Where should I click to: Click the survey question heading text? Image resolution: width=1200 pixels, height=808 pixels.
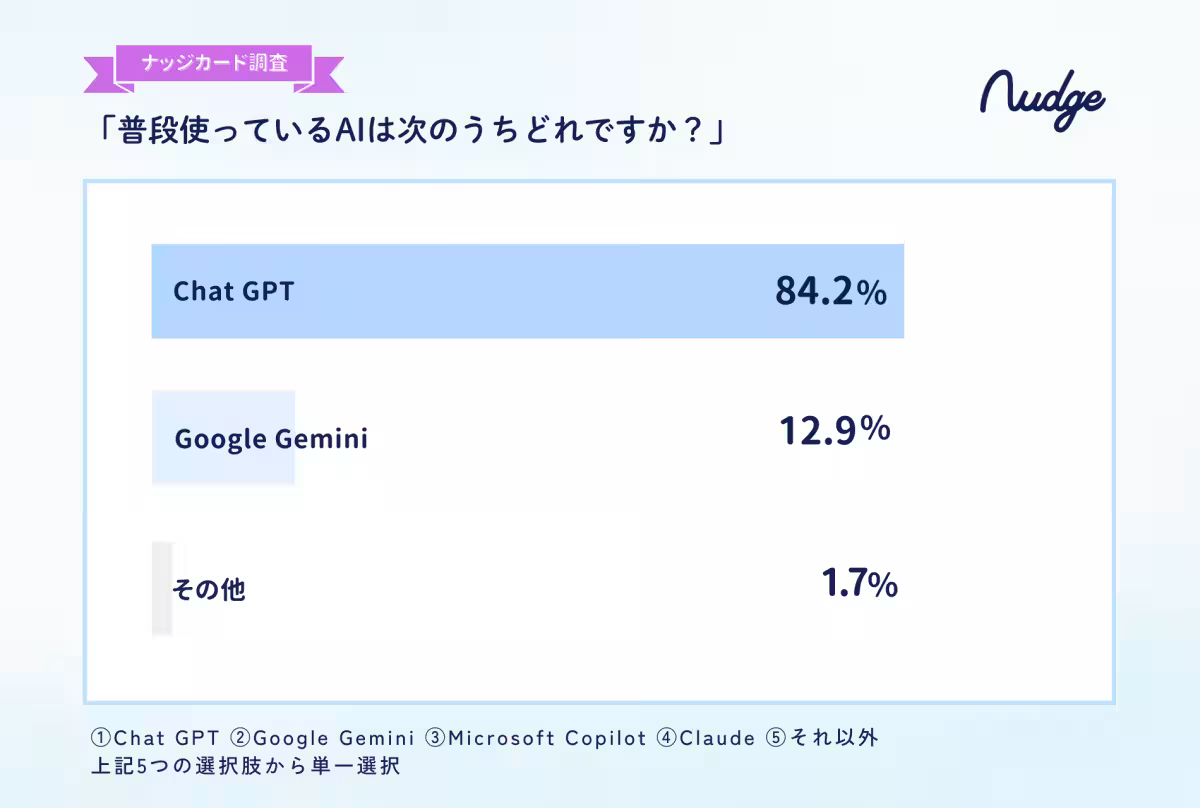click(407, 133)
